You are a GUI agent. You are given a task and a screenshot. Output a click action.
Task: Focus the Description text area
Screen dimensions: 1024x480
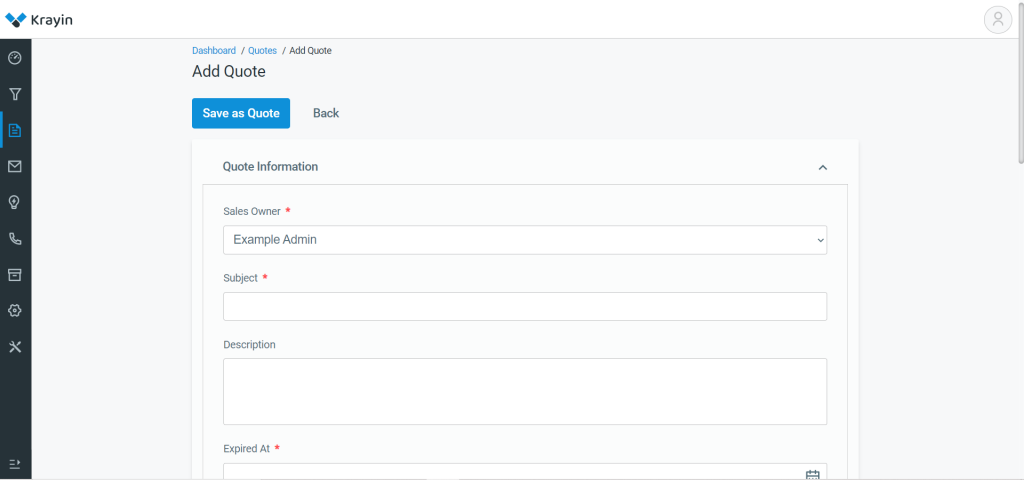point(525,391)
